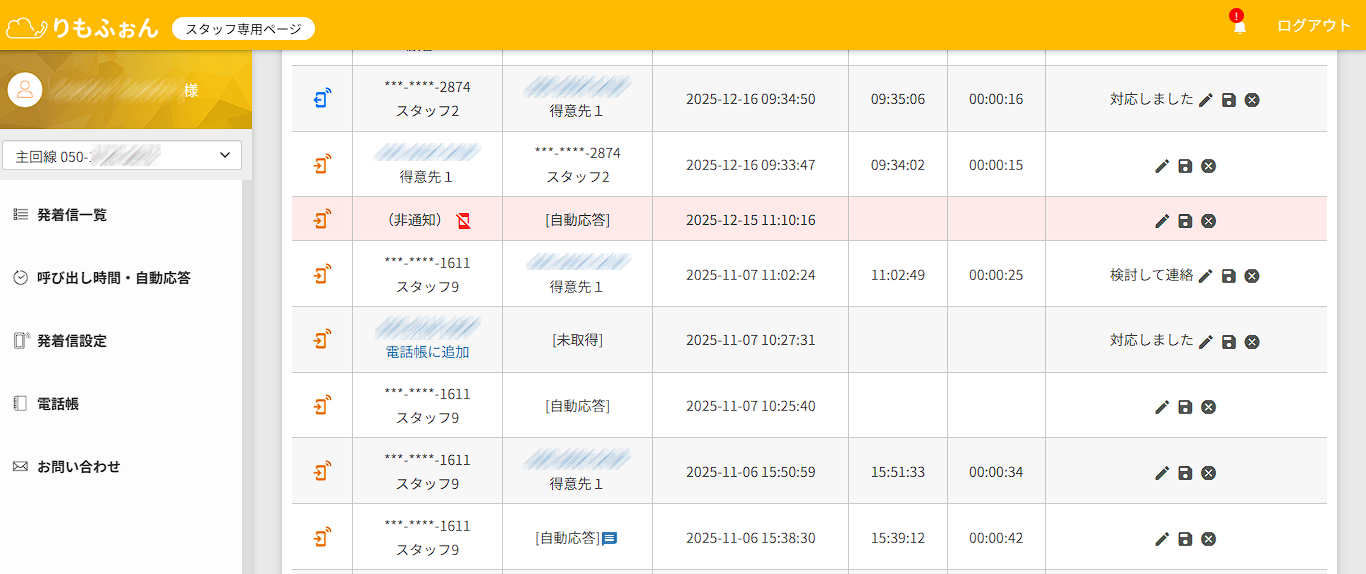This screenshot has height=574, width=1366.
Task: Save memo on 2025-12-16 09:33:47 row
Action: click(1185, 166)
